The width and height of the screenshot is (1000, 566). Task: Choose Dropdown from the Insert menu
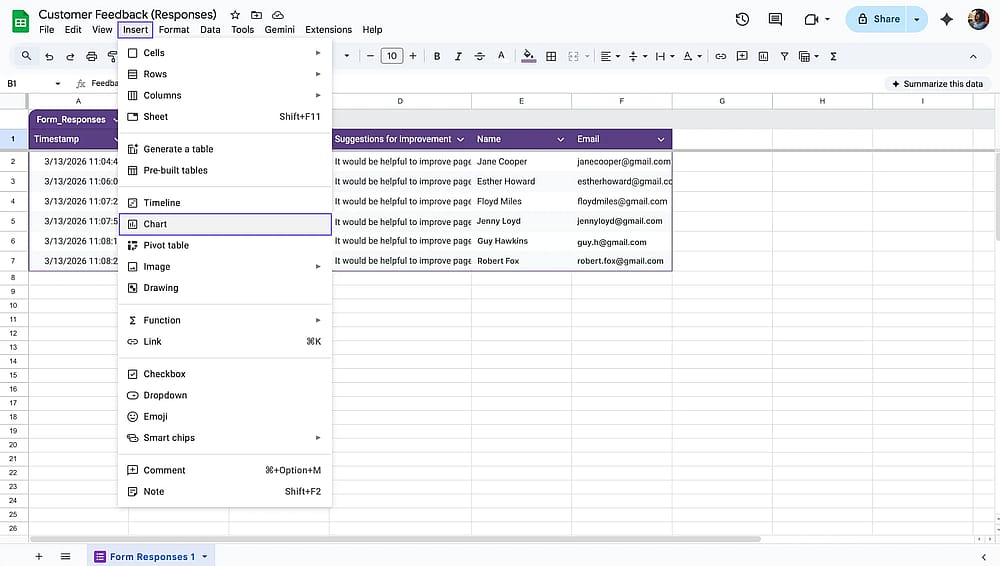coord(225,395)
